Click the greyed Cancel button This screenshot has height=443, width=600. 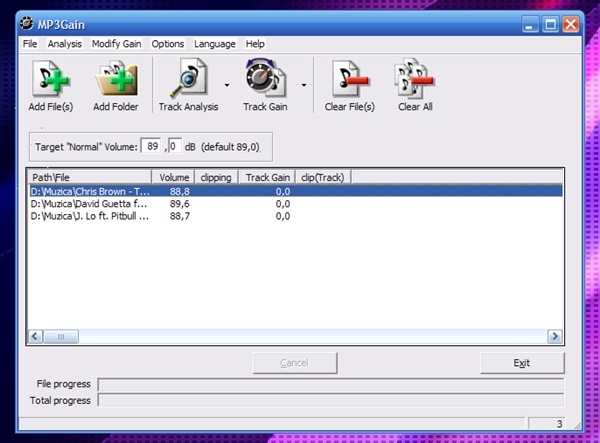tap(295, 363)
